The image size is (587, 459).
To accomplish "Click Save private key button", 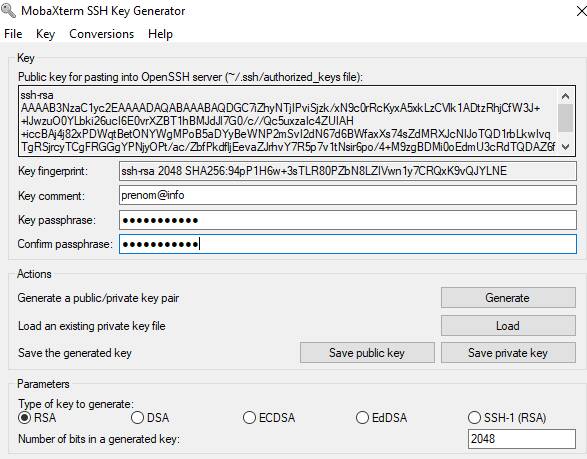I will coord(508,353).
